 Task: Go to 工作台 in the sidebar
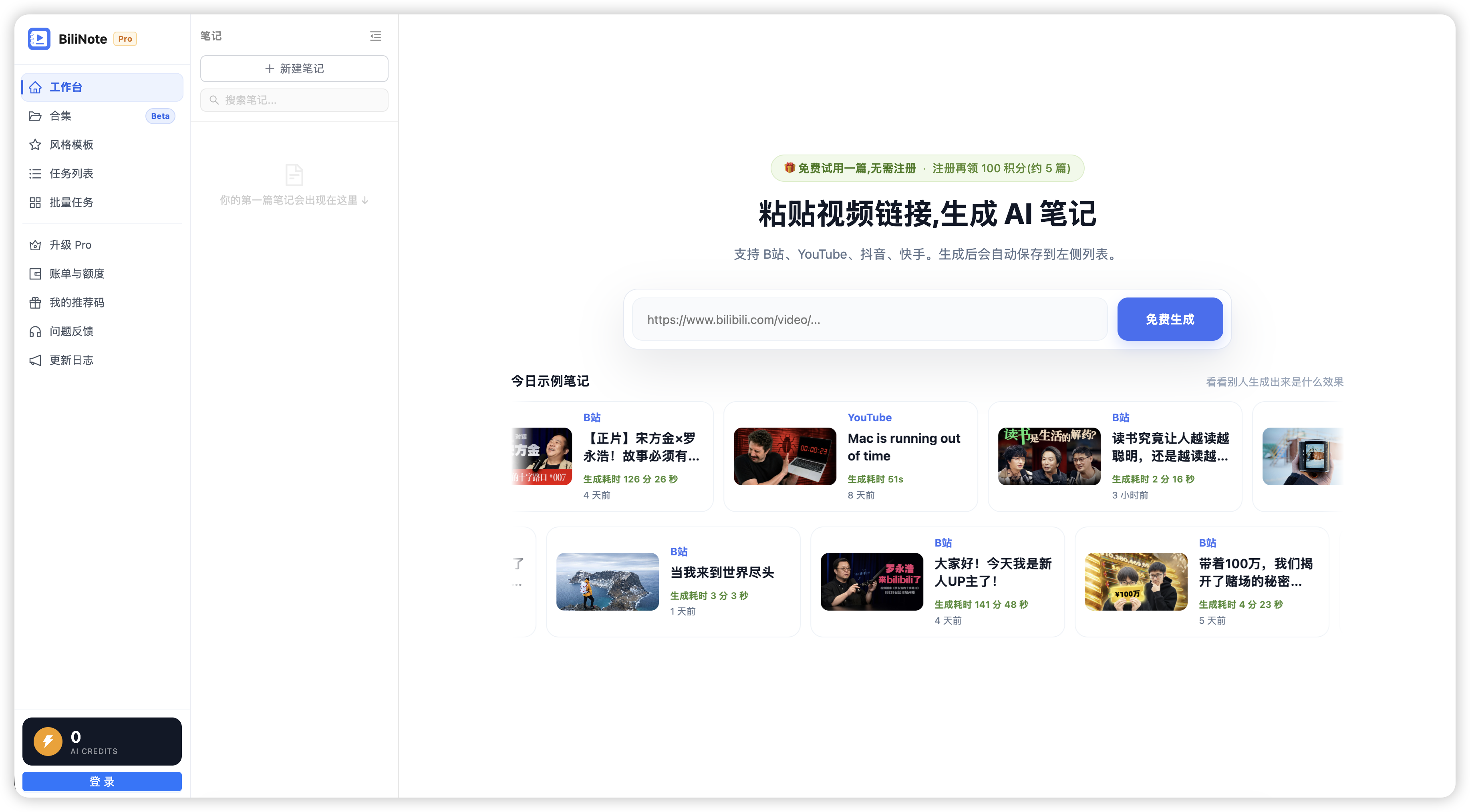102,87
